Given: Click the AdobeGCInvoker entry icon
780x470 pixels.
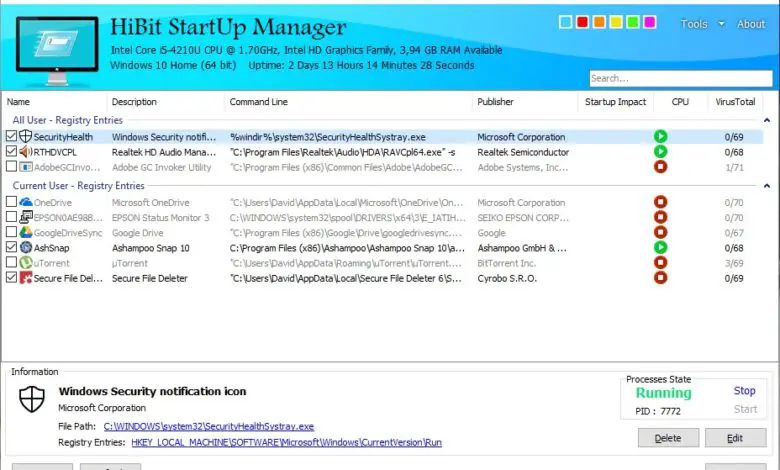Looking at the screenshot, I should (25, 167).
